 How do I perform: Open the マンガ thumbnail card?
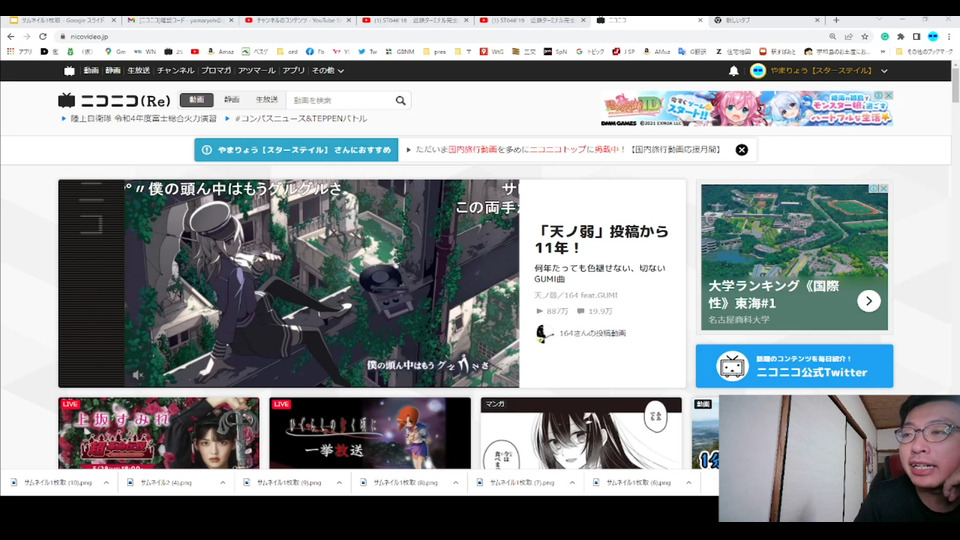pyautogui.click(x=581, y=433)
